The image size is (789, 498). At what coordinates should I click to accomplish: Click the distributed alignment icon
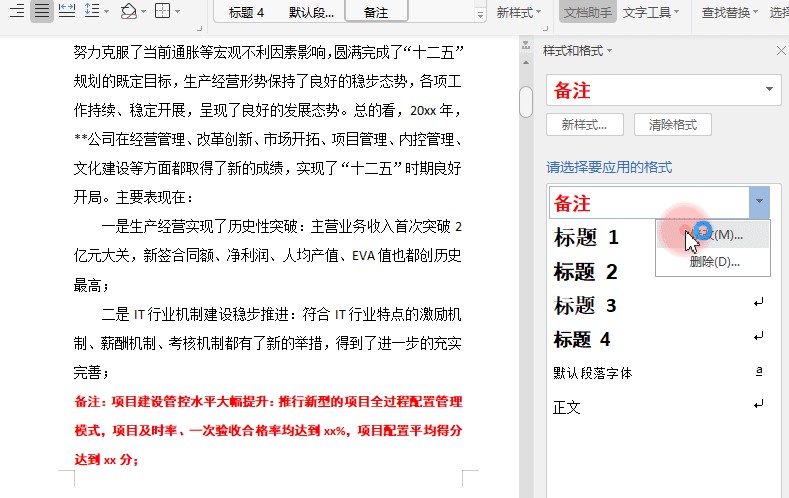[67, 11]
